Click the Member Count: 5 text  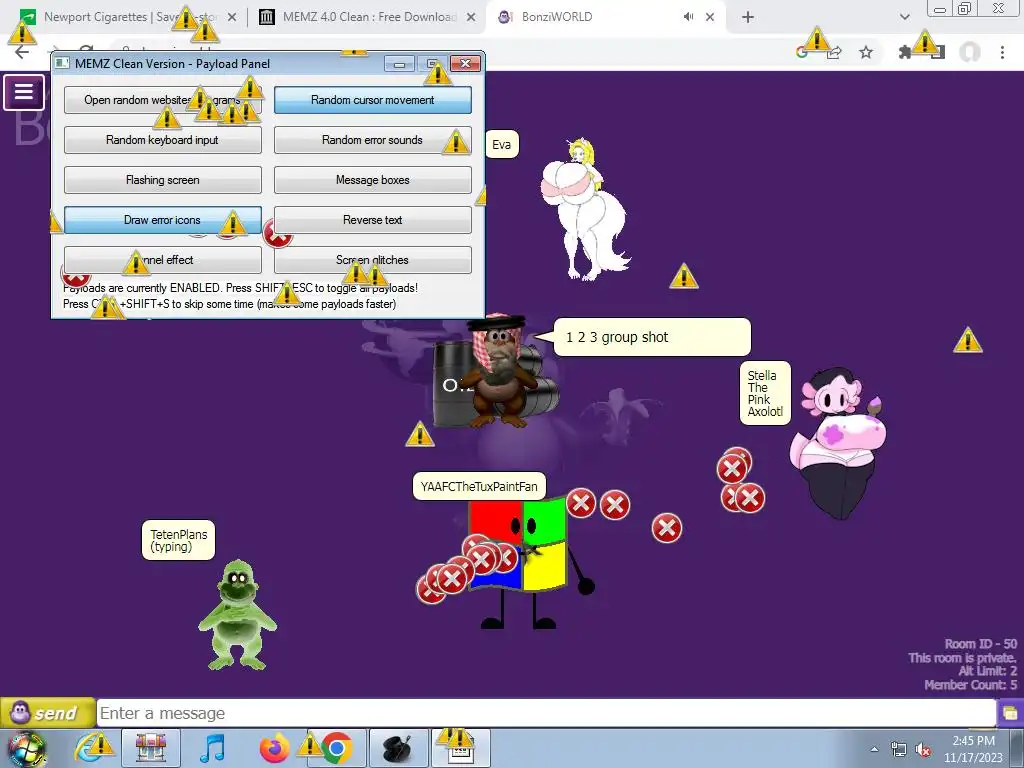point(970,684)
